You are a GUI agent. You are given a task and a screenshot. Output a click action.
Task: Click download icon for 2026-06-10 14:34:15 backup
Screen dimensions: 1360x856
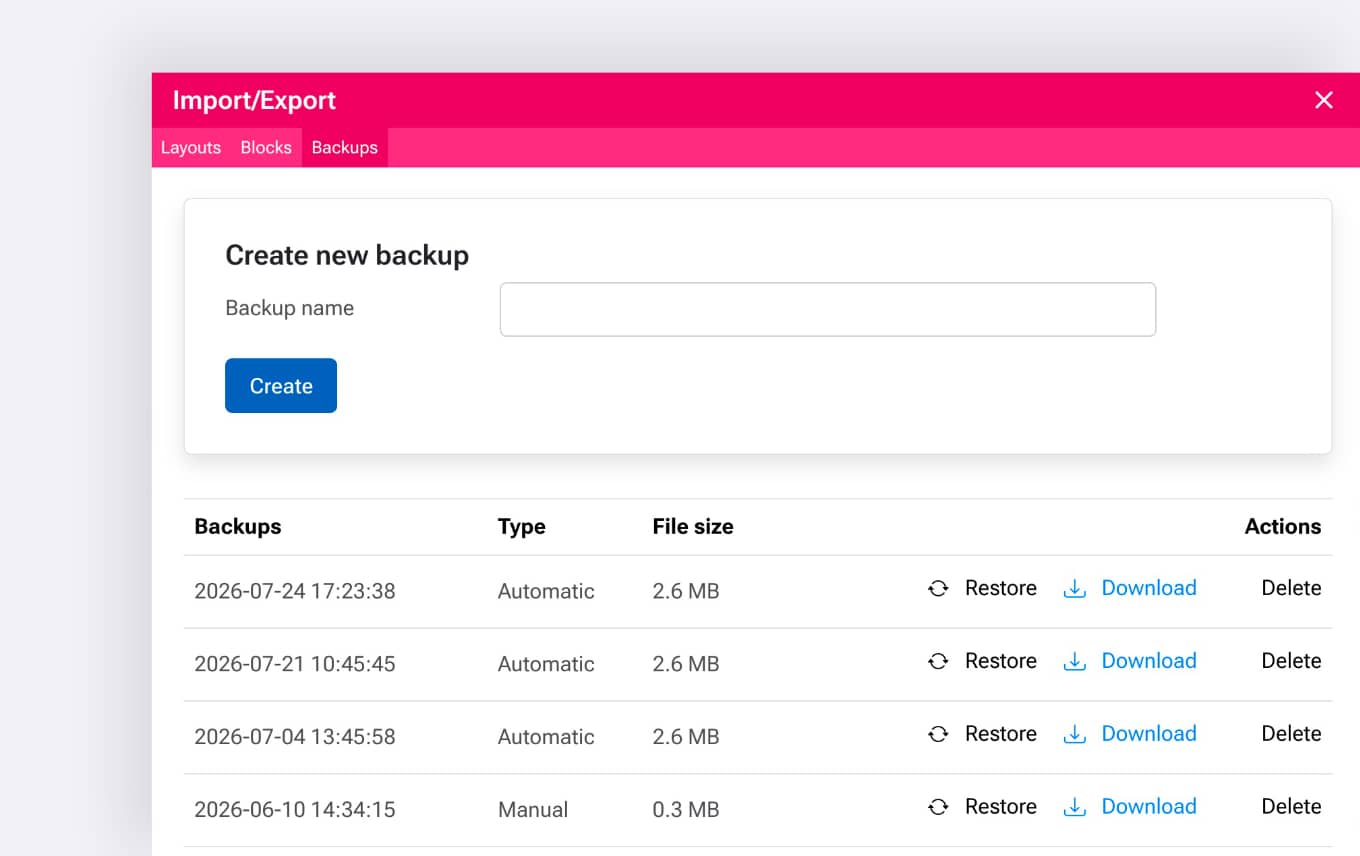pos(1074,807)
